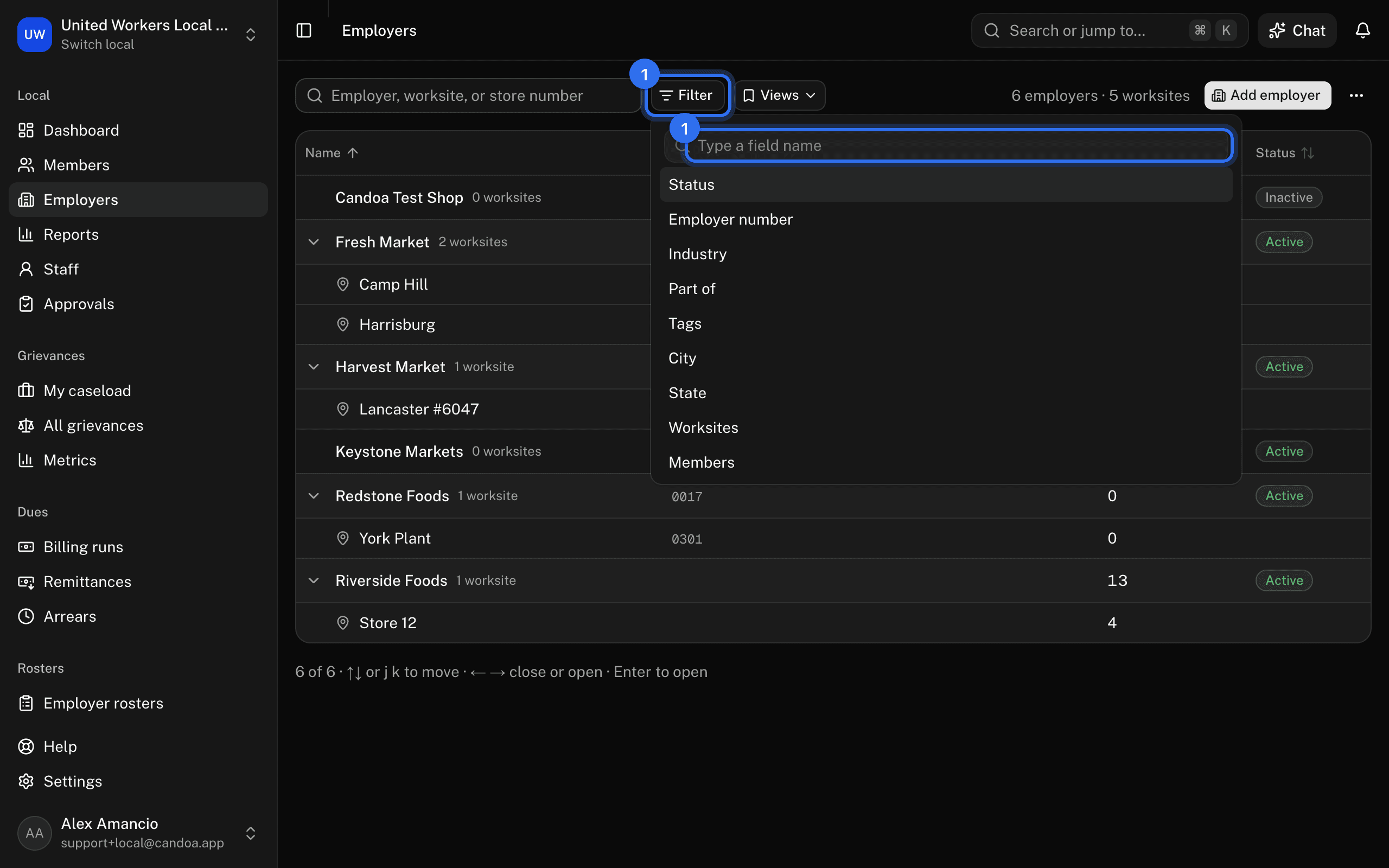Click Add employer
1389x868 pixels.
pos(1267,95)
